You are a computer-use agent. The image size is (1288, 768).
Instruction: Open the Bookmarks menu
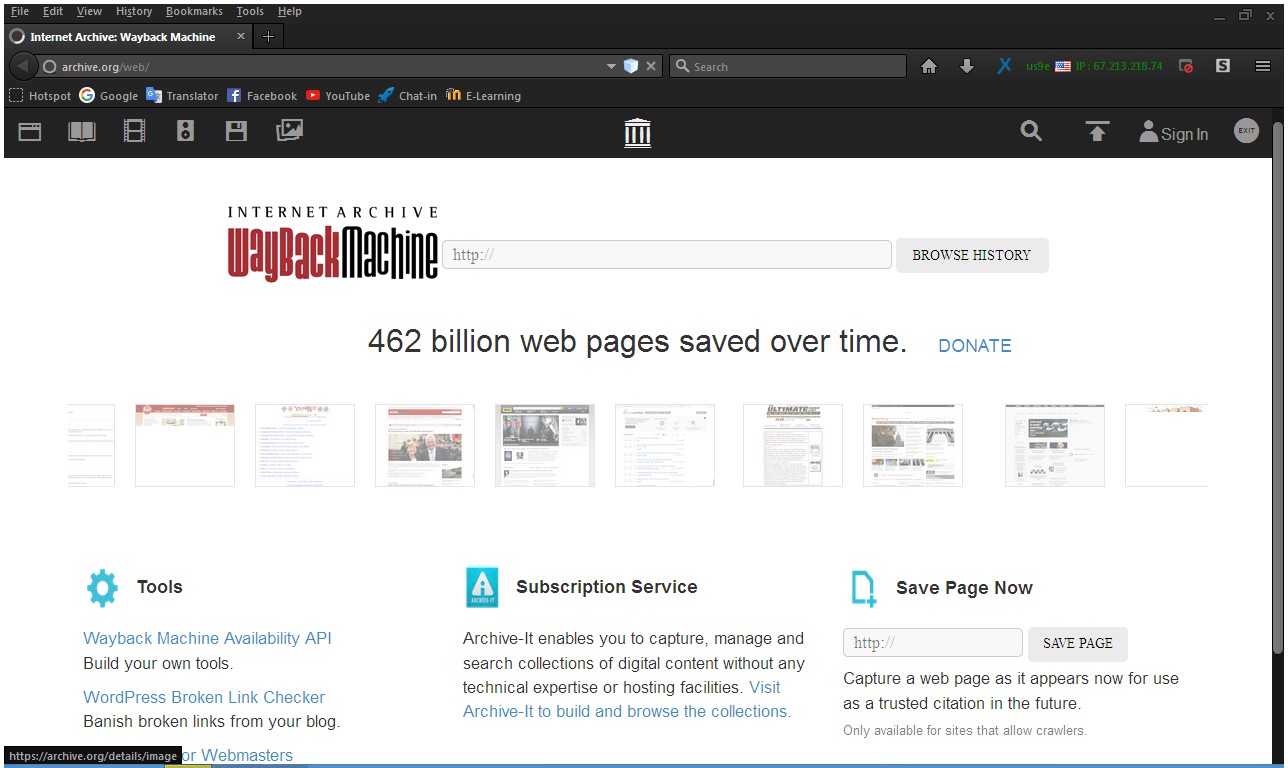point(194,11)
